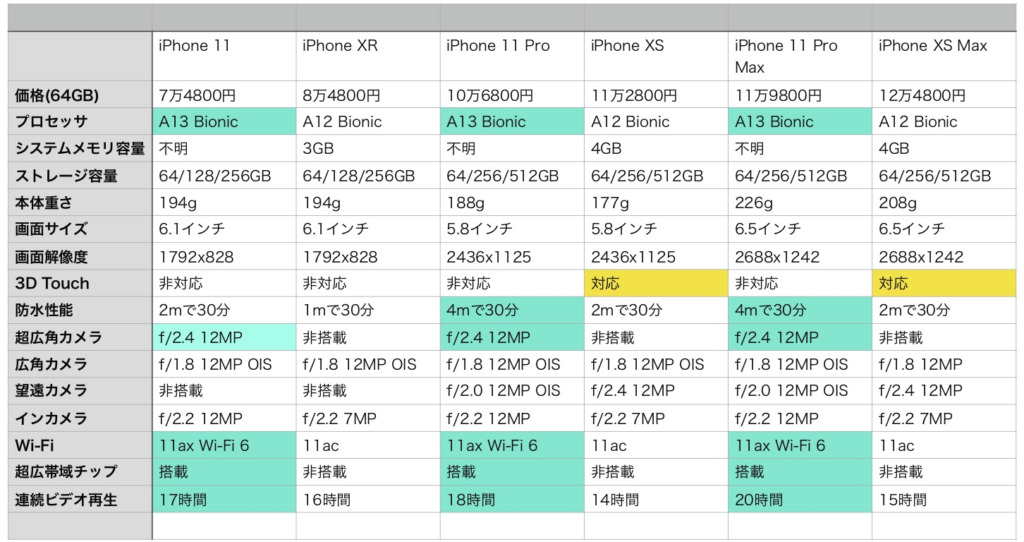This screenshot has height=542, width=1024.
Task: Select the 3GB memory cell
Action: (x=368, y=148)
